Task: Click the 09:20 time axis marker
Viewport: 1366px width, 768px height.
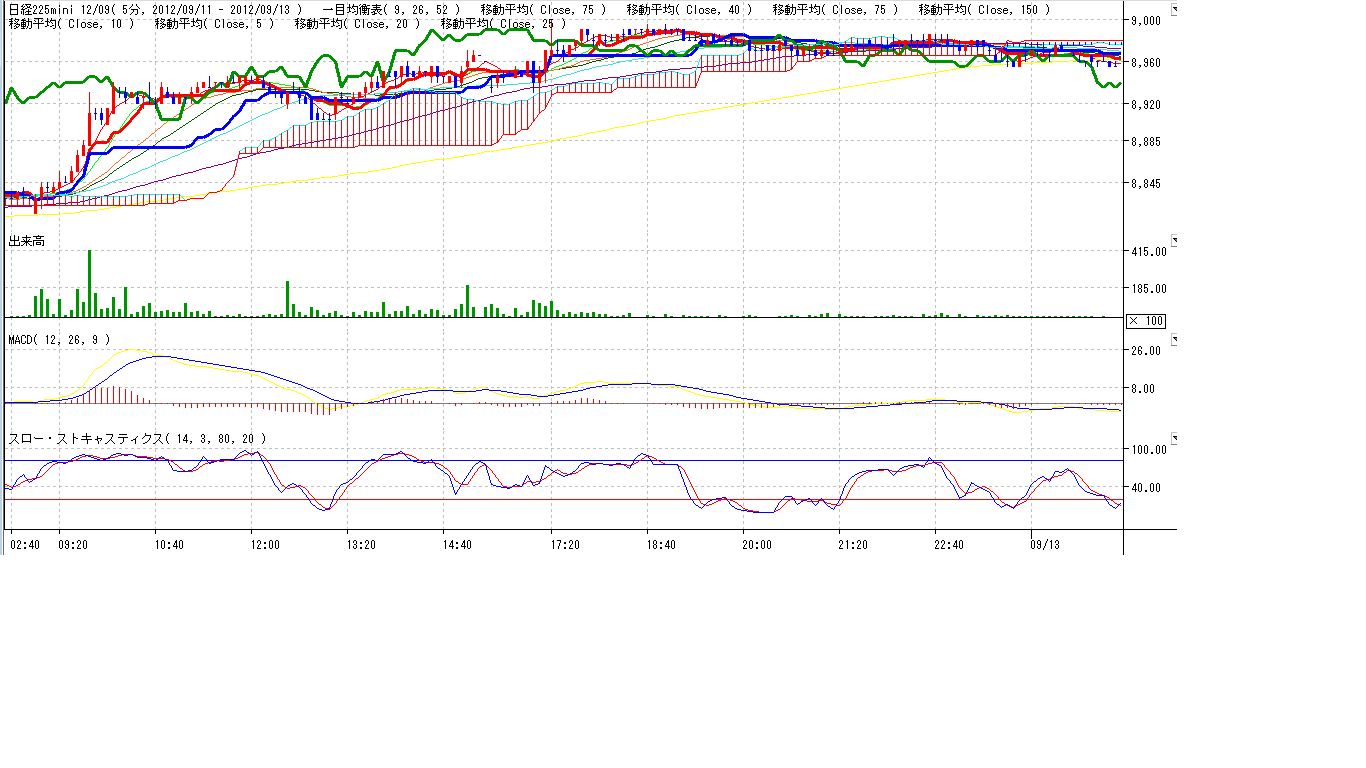Action: 73,545
